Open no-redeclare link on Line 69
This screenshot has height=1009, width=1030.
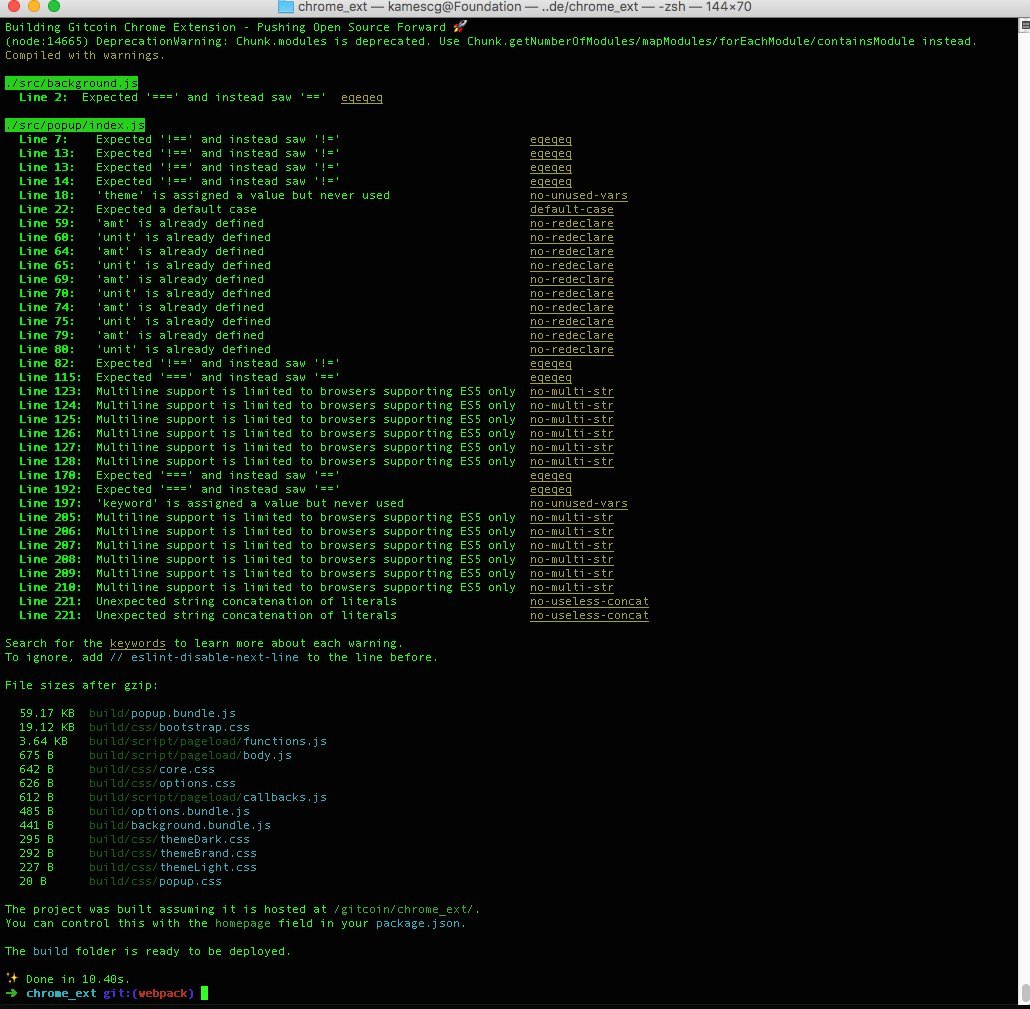(x=571, y=279)
